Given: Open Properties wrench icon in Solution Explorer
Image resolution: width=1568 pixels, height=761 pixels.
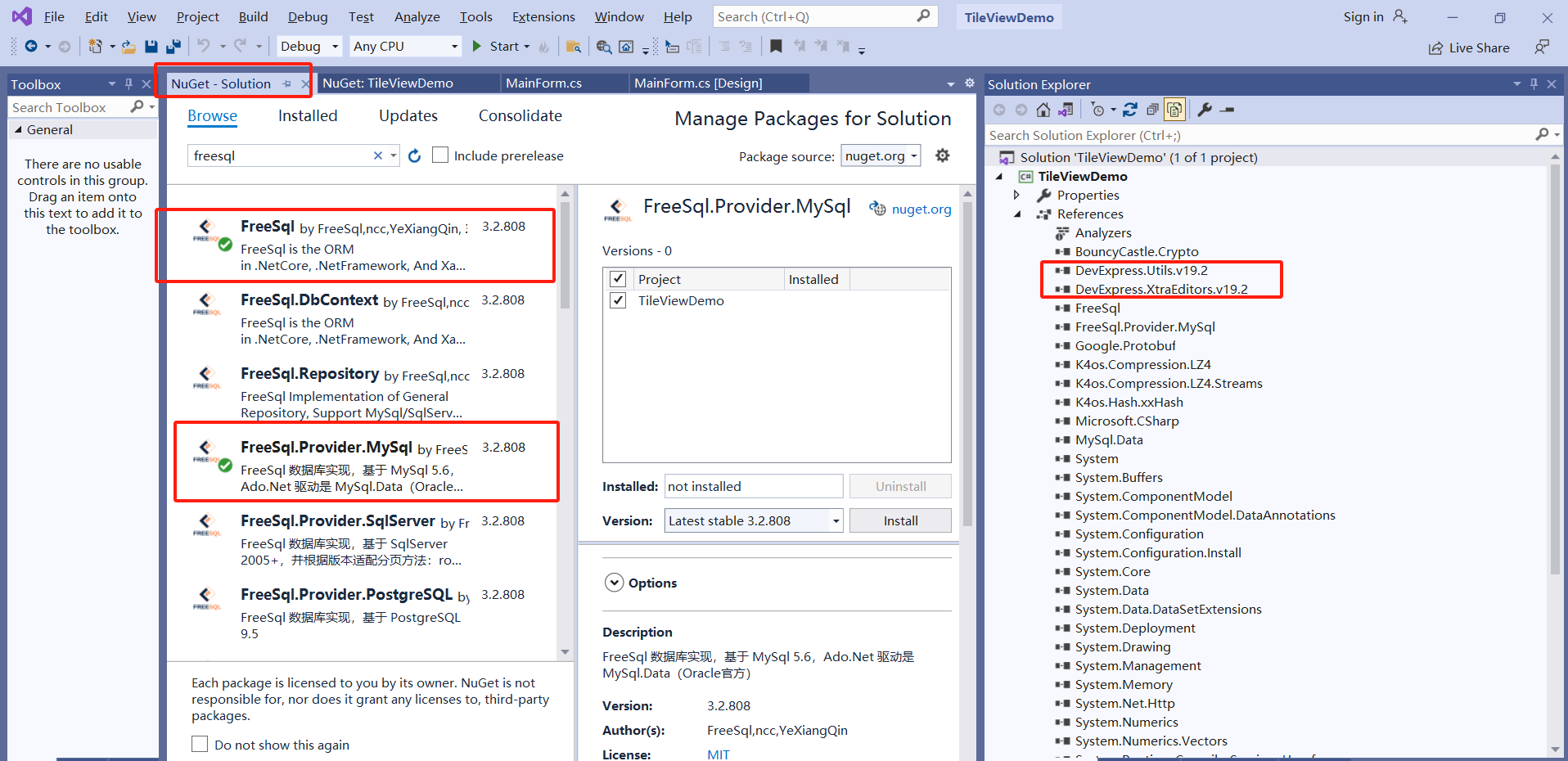Looking at the screenshot, I should click(x=1205, y=110).
